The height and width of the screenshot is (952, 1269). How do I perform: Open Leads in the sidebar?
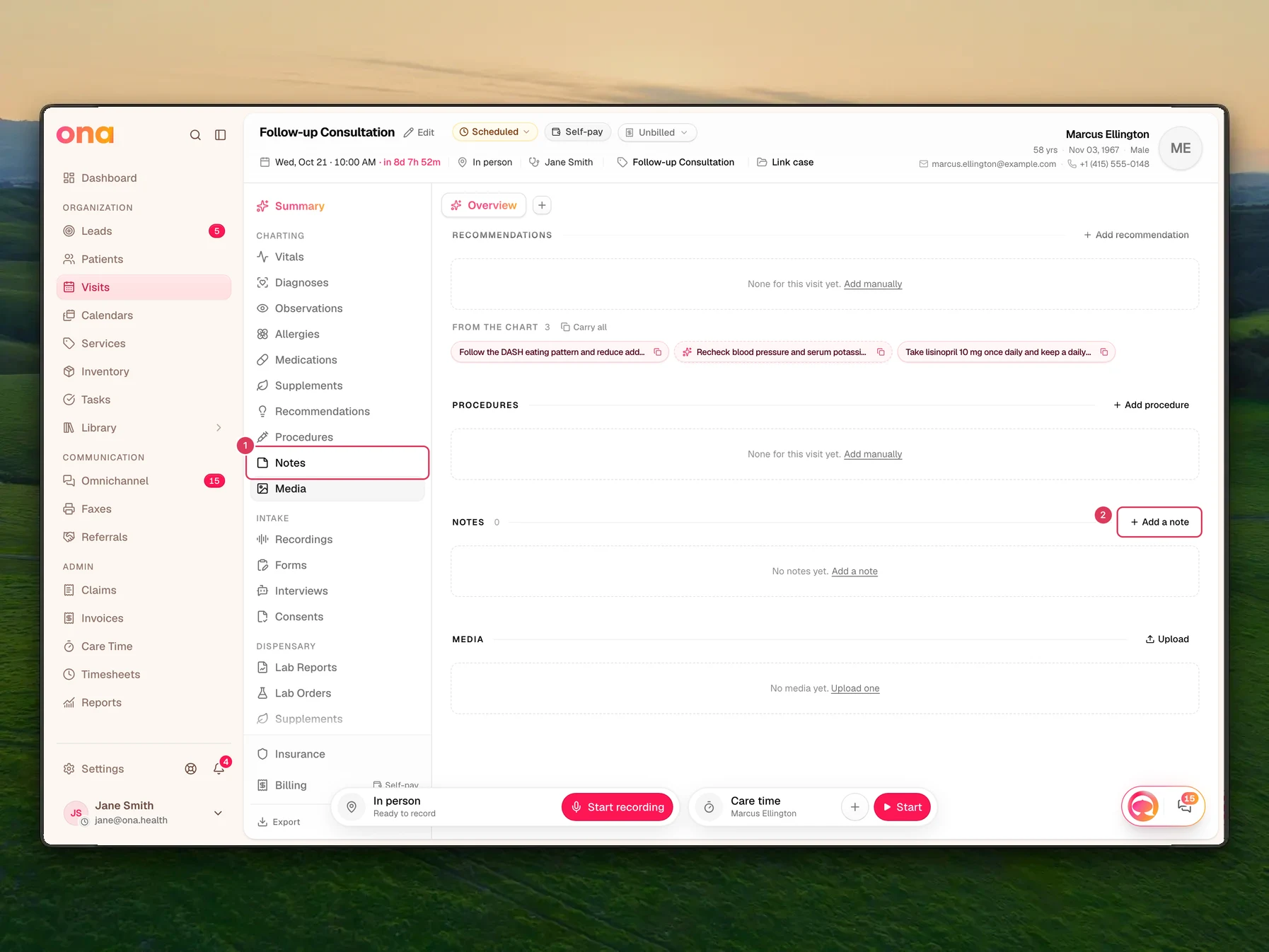[x=144, y=231]
